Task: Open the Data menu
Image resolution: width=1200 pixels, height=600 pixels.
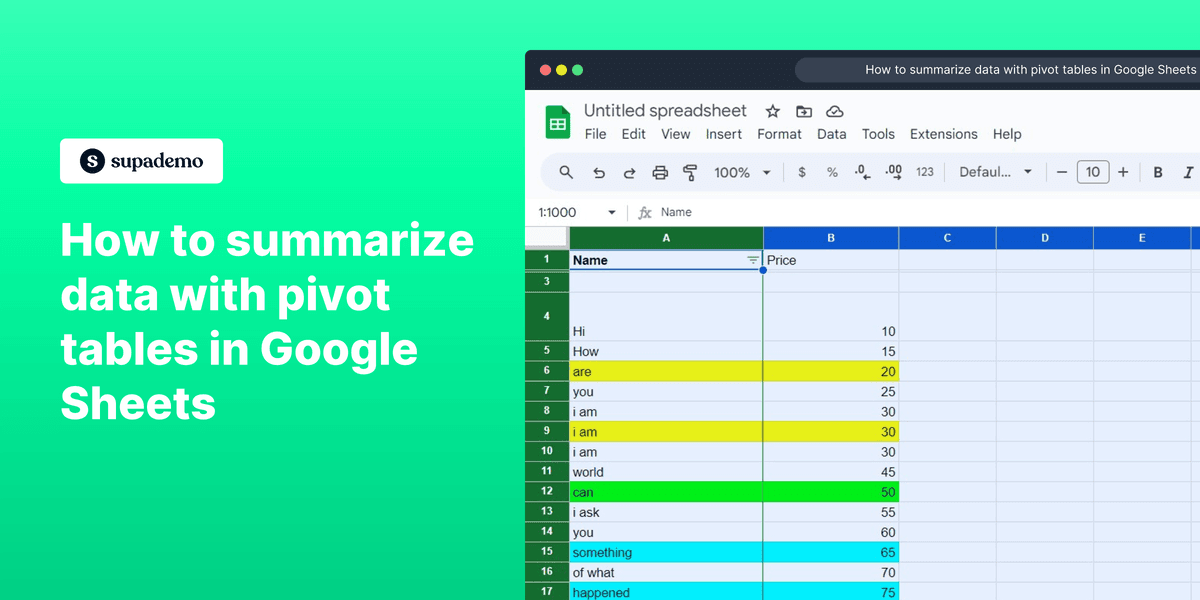Action: [831, 134]
